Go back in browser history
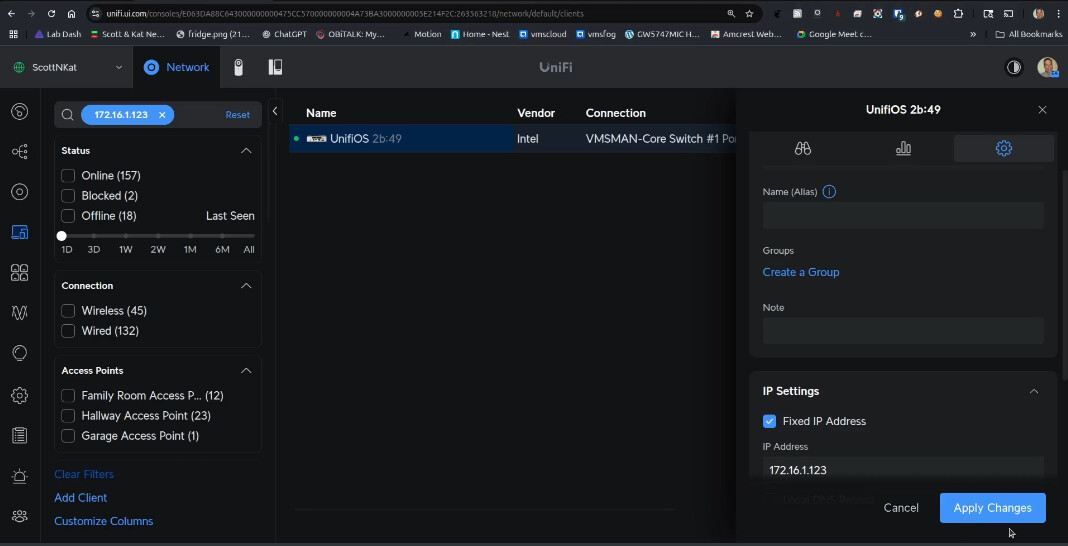This screenshot has width=1068, height=546. click(x=12, y=14)
